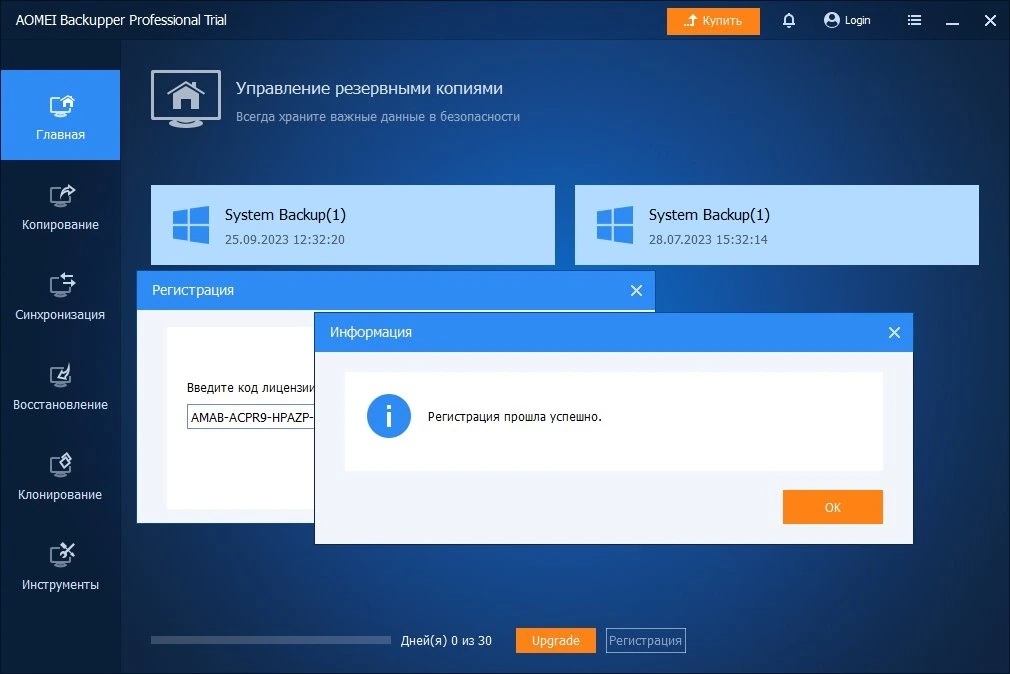Open System Backup(1) card dated 25.09.2023
The height and width of the screenshot is (674, 1010).
pyautogui.click(x=352, y=225)
